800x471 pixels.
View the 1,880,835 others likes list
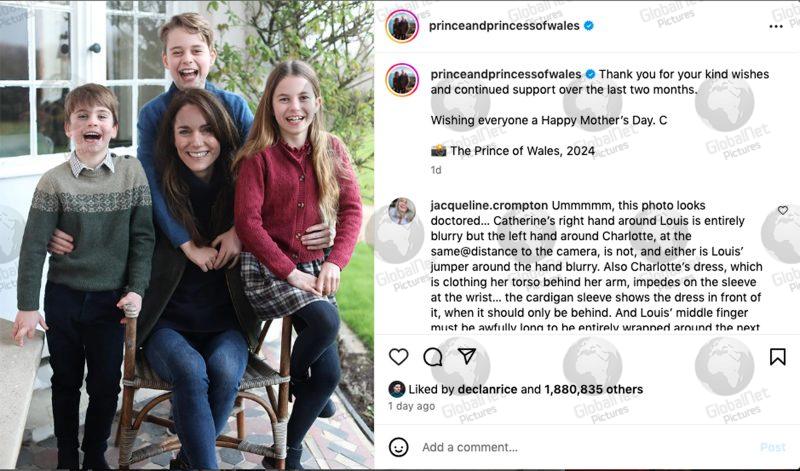pos(593,389)
